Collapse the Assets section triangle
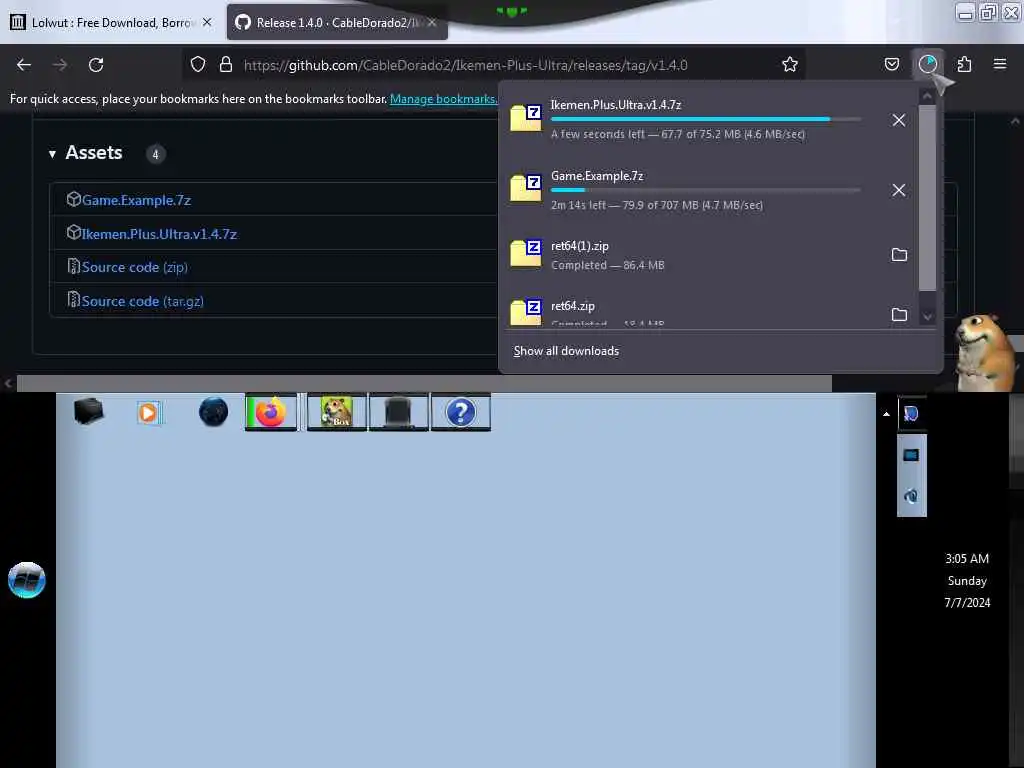The width and height of the screenshot is (1024, 768). click(52, 154)
